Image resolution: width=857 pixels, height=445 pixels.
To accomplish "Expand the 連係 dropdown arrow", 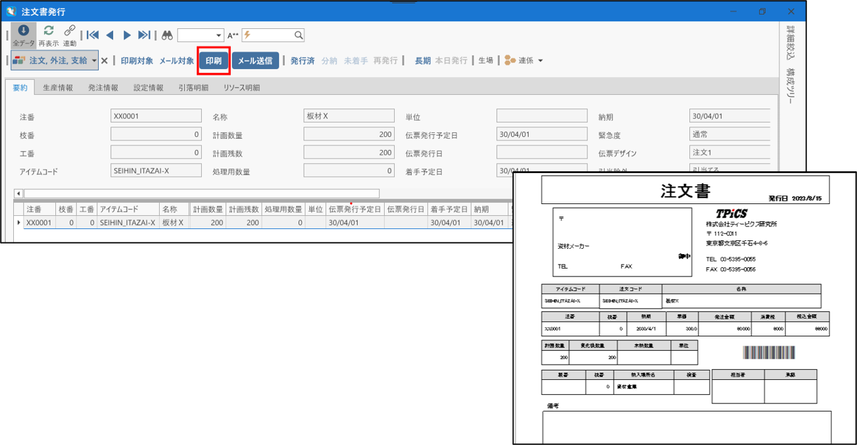I will point(541,61).
